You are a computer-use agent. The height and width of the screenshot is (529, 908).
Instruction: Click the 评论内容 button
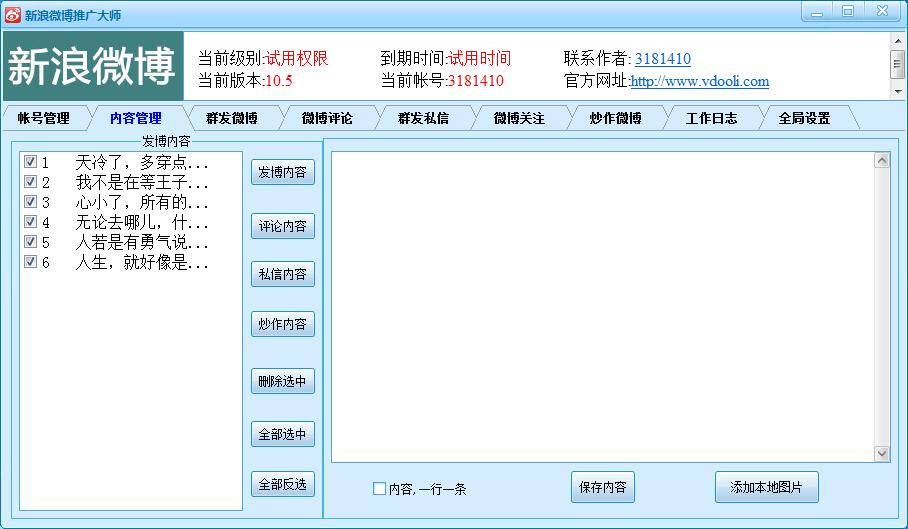tap(283, 226)
